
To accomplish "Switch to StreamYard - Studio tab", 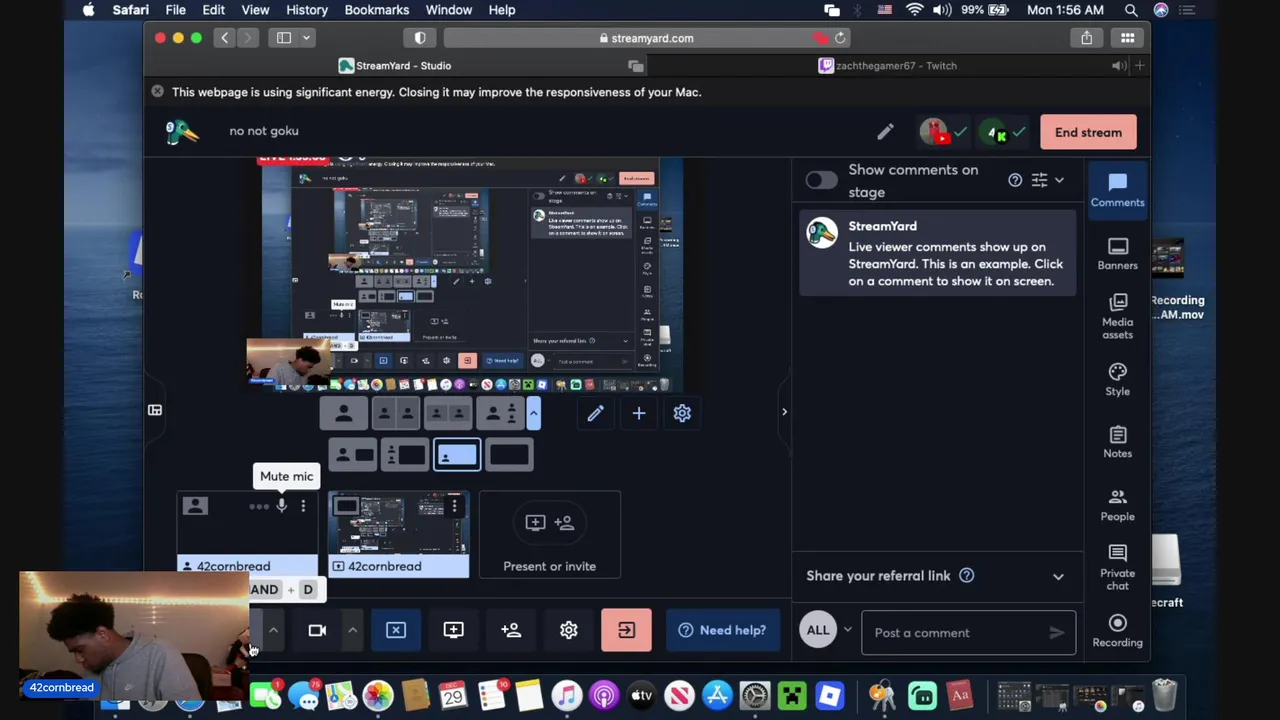I will tap(395, 65).
